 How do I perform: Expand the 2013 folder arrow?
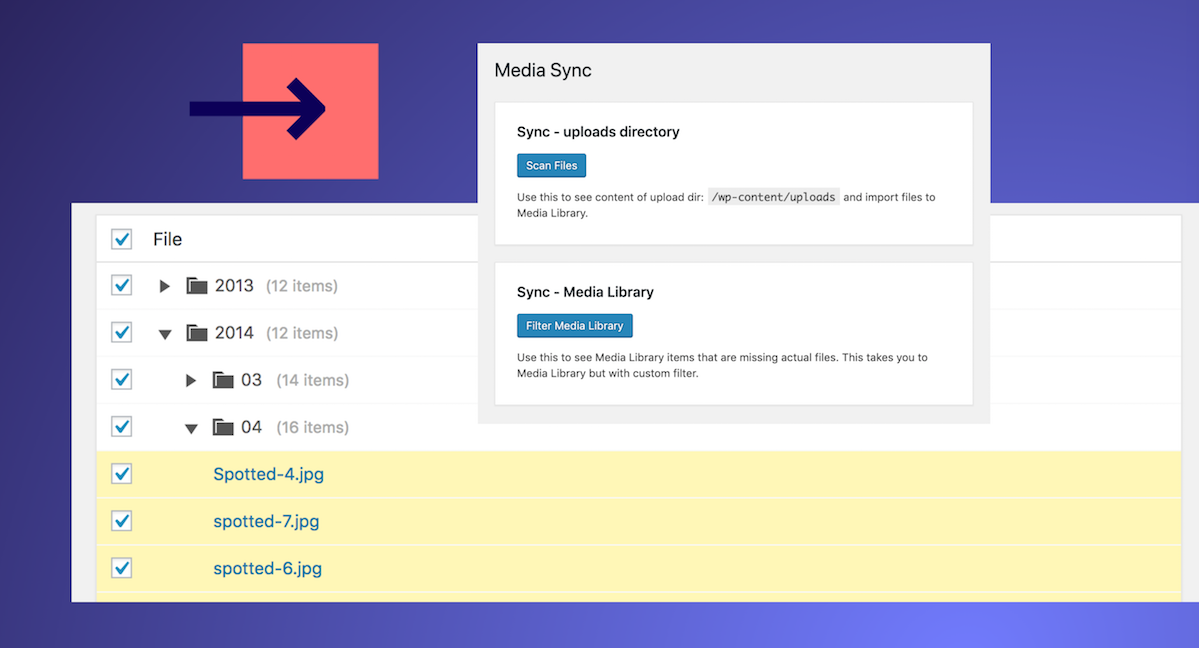(x=164, y=286)
